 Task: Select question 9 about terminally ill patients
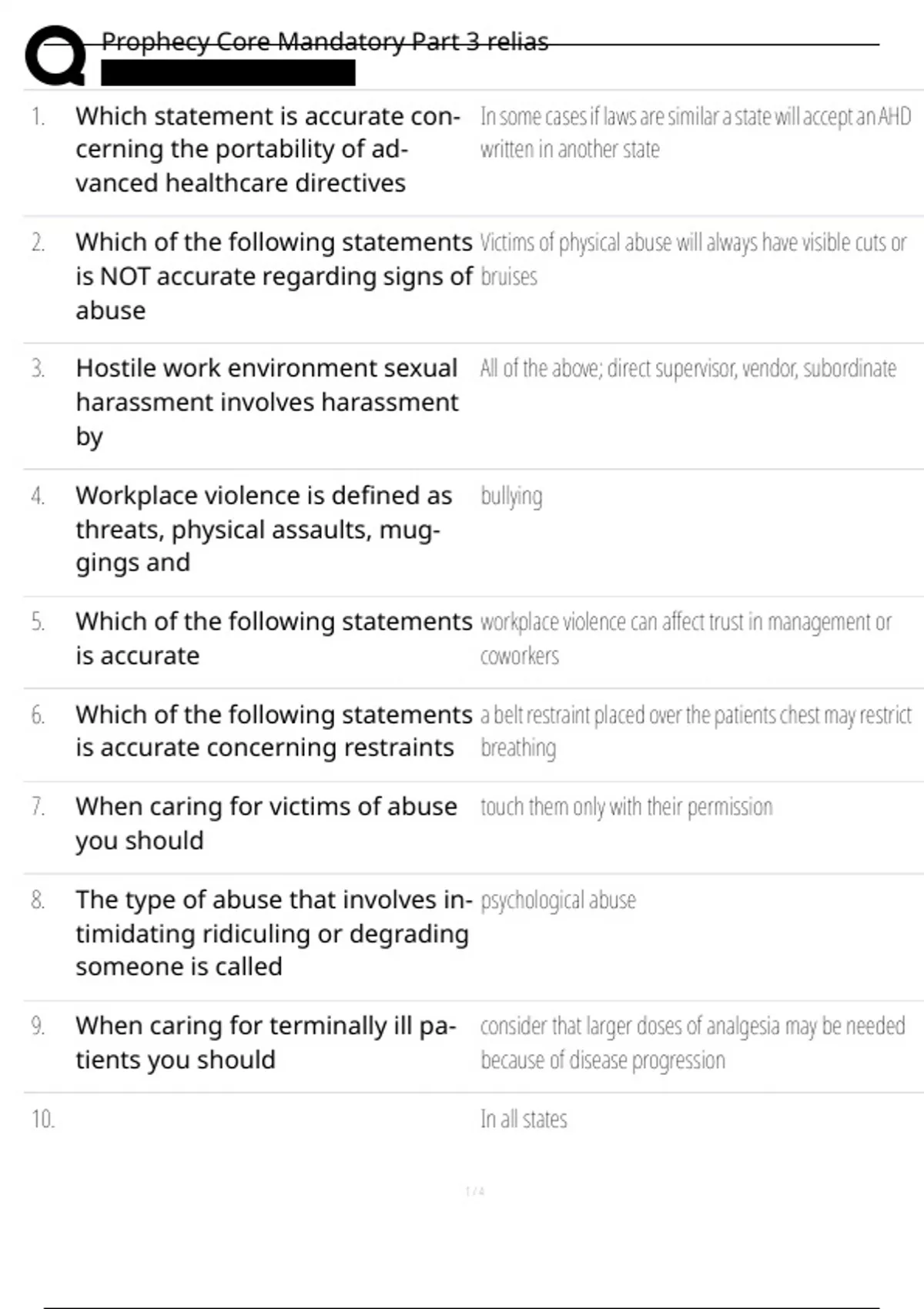(266, 1043)
